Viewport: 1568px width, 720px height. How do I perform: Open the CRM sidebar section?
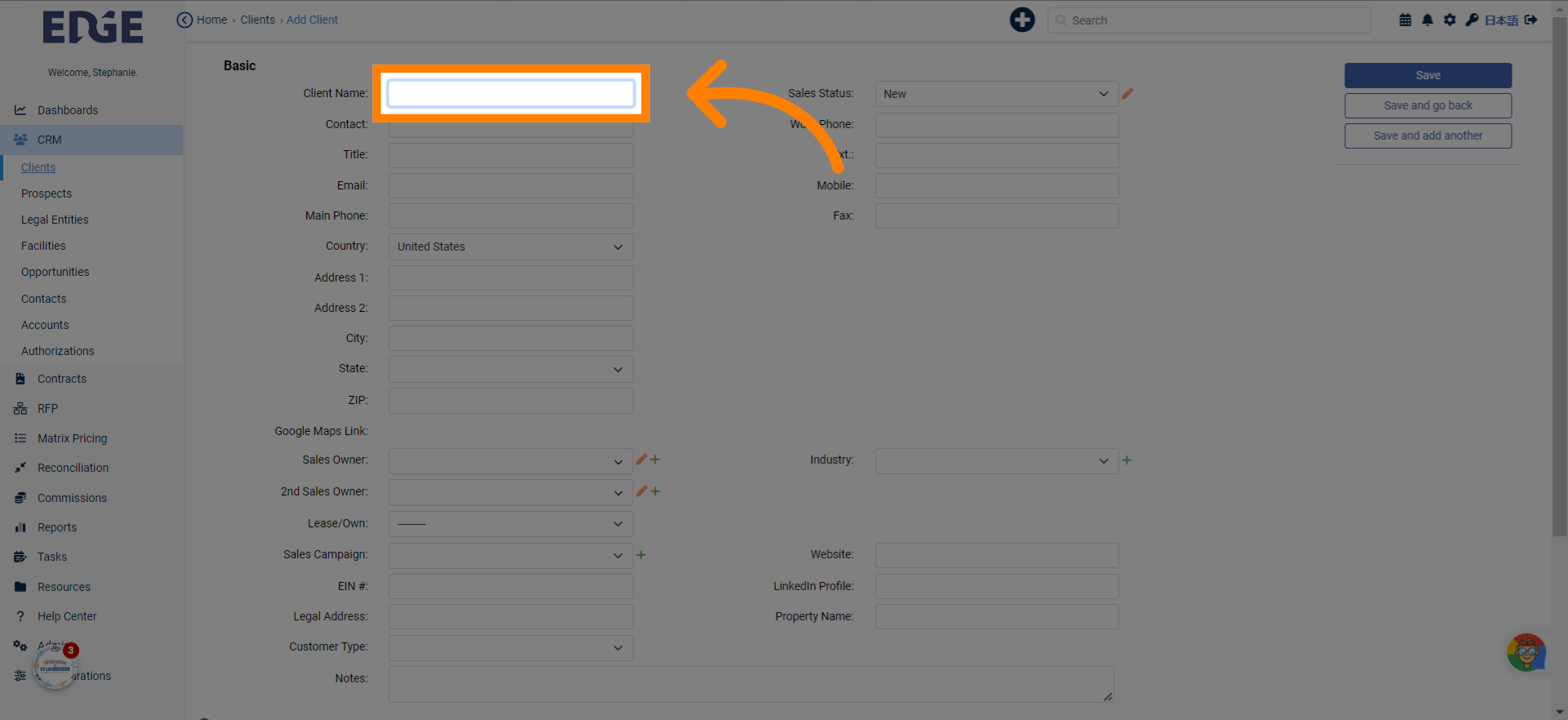[x=91, y=140]
